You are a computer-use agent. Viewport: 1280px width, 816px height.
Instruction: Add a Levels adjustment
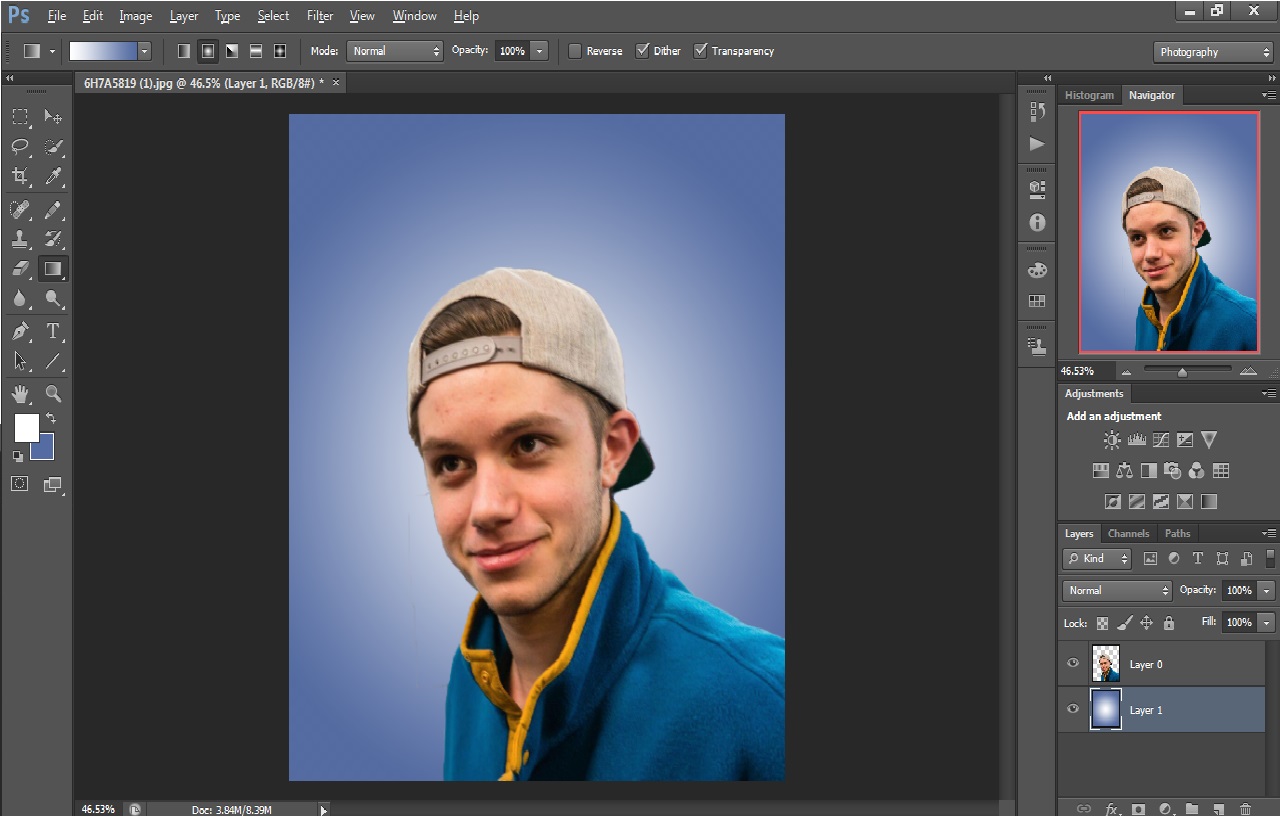tap(1136, 440)
